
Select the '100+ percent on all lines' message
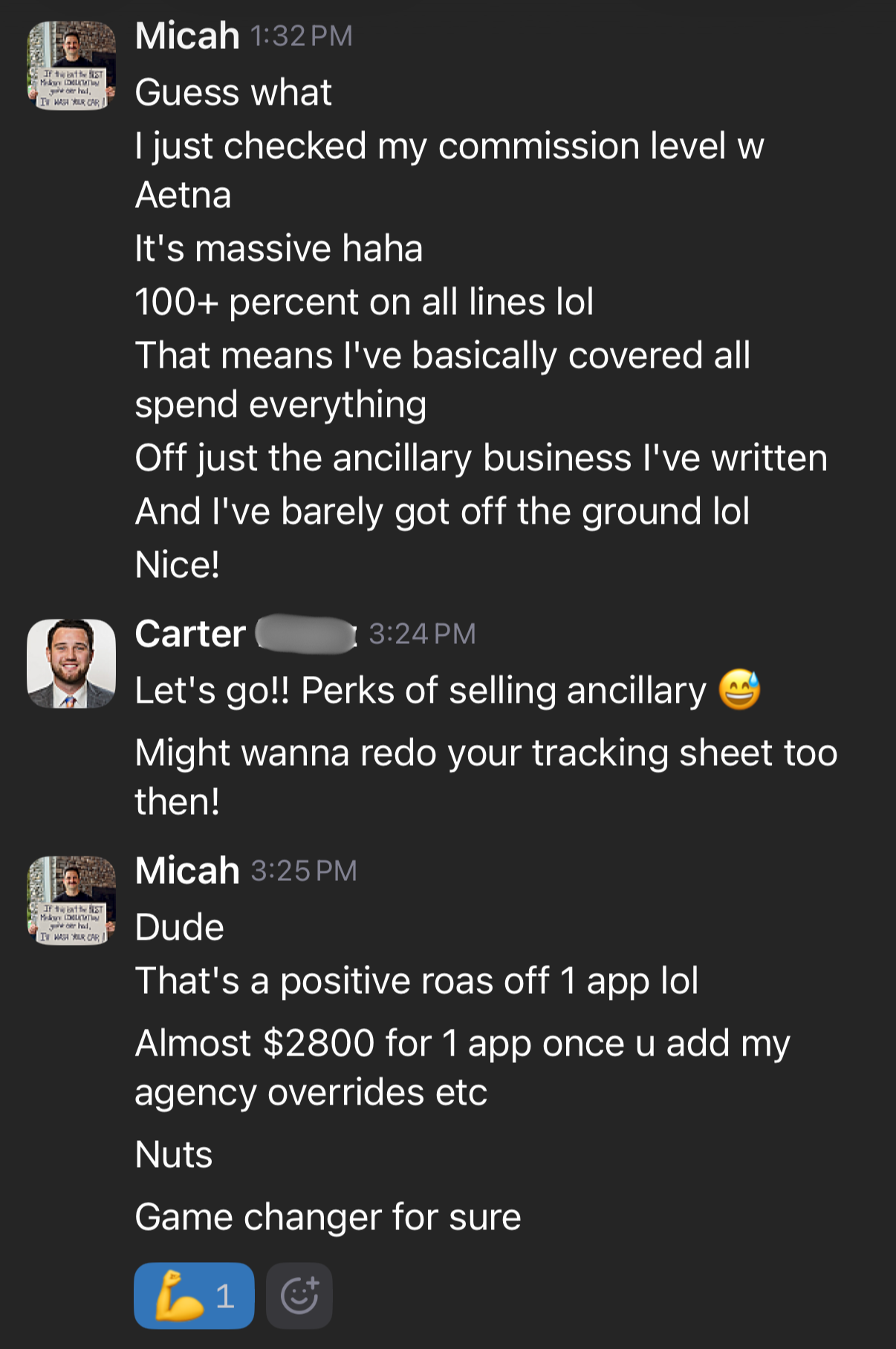tap(364, 302)
